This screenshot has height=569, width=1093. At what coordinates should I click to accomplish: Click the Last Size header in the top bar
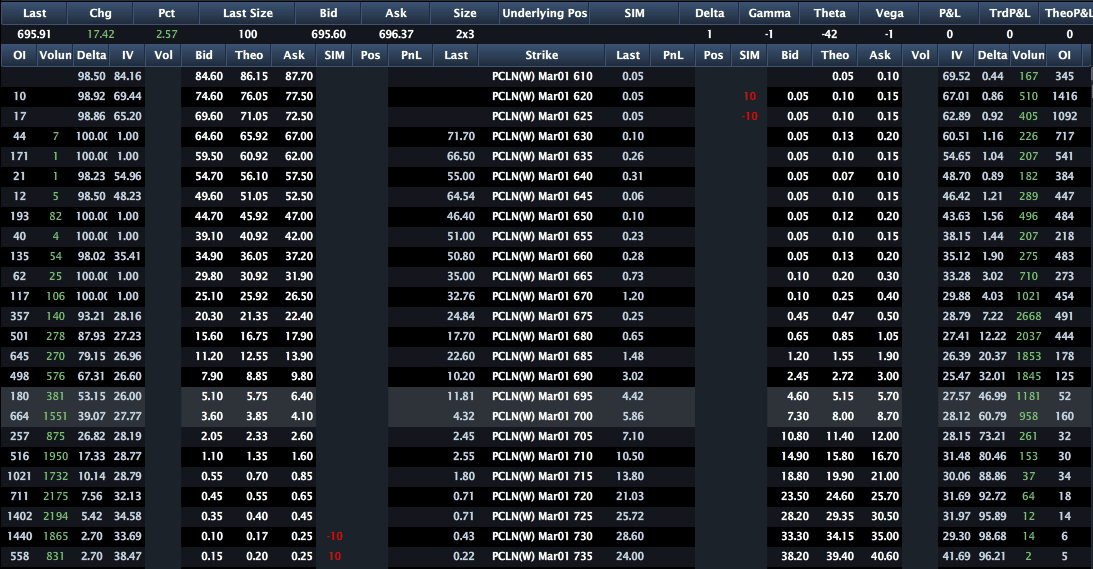(247, 13)
